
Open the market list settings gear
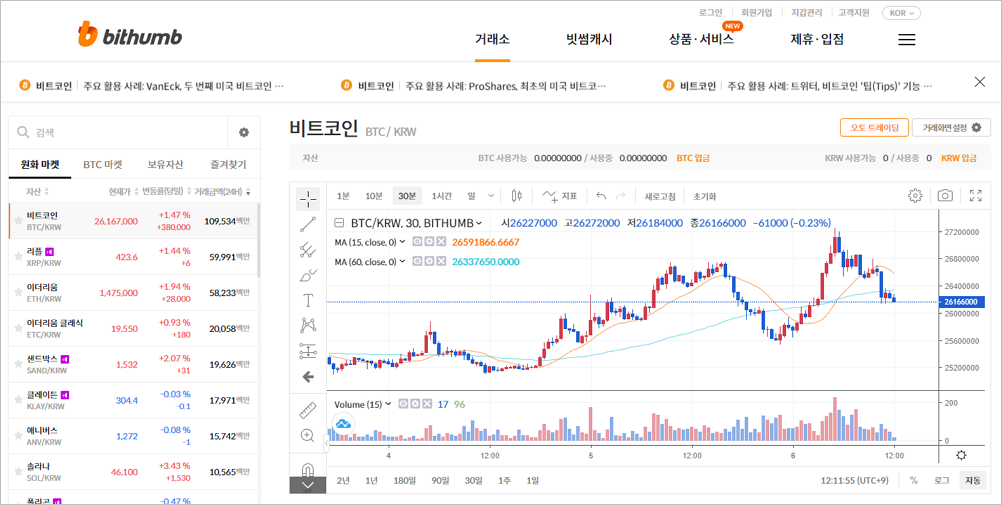243,132
